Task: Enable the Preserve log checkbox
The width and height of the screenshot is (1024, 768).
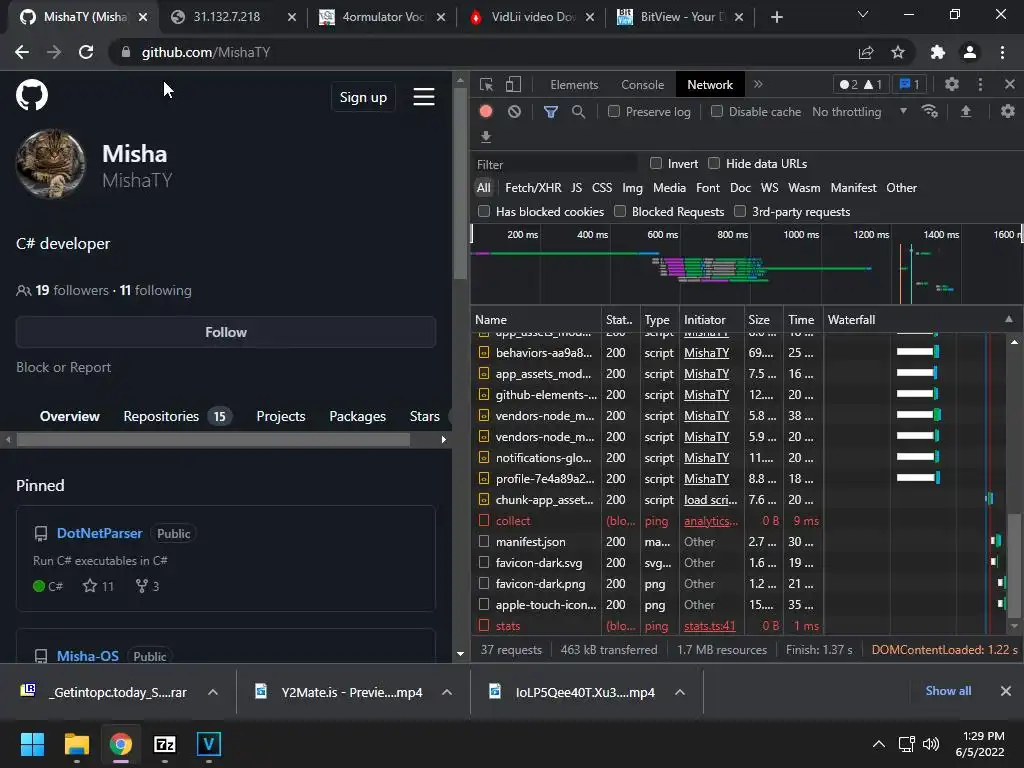Action: (x=613, y=112)
